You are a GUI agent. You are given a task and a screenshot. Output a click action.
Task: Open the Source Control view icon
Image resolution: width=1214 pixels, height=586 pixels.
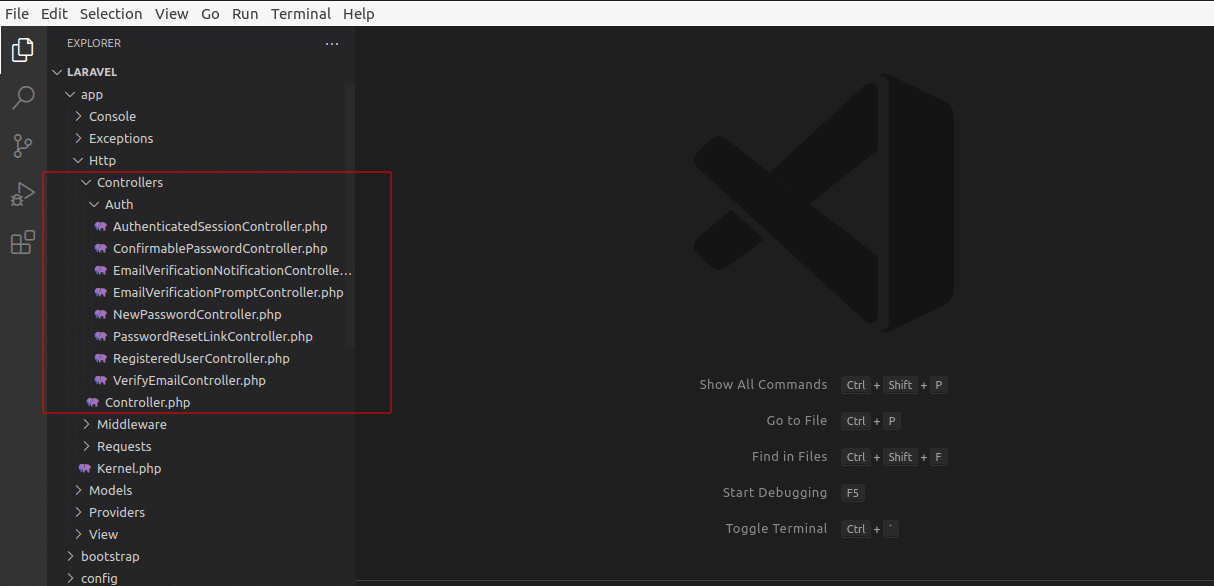point(22,146)
